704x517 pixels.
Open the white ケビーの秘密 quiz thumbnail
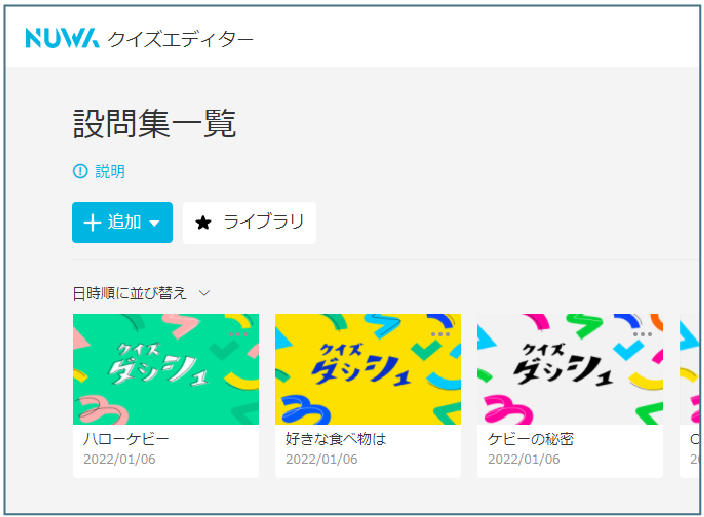[570, 369]
